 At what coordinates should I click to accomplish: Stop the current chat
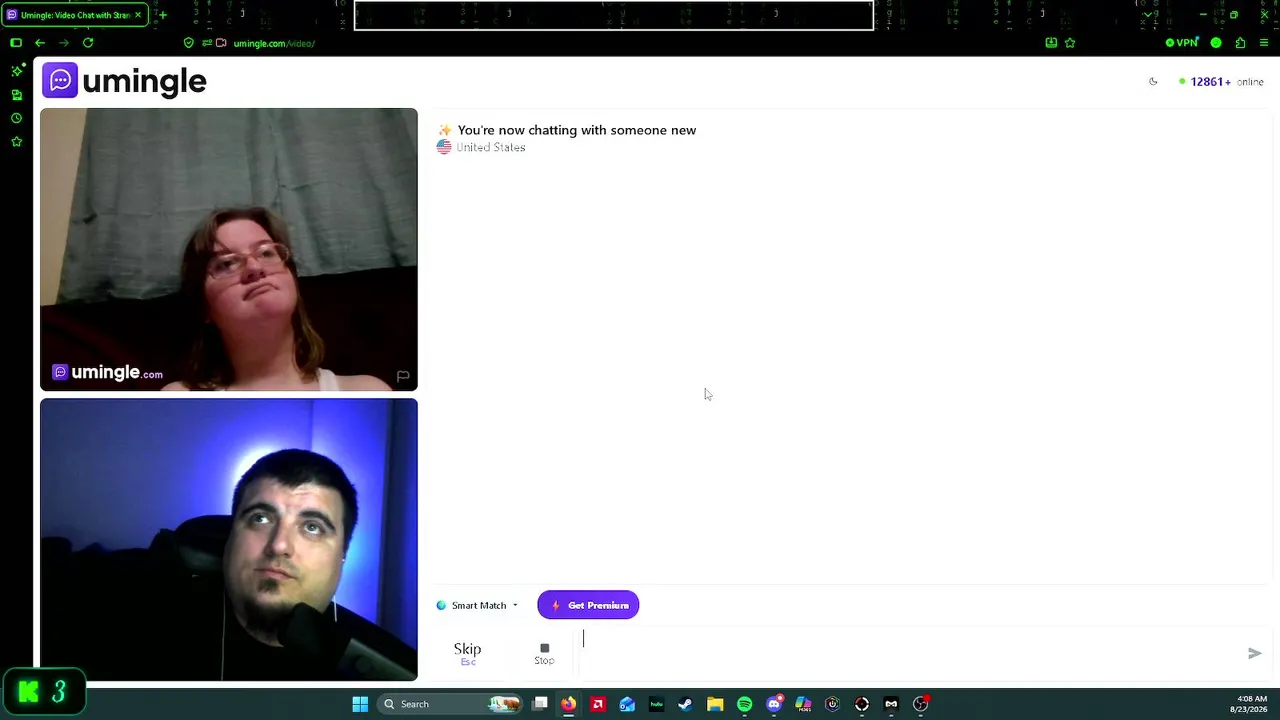pyautogui.click(x=544, y=653)
